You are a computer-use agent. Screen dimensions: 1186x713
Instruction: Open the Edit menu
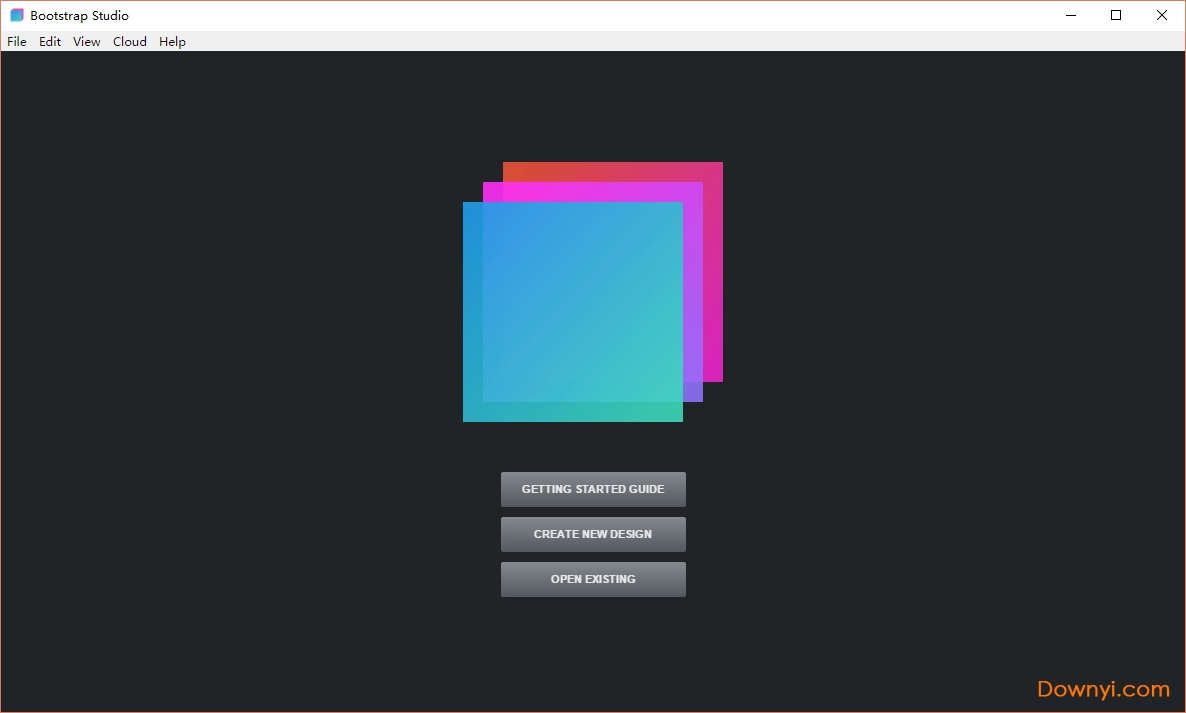[x=49, y=41]
